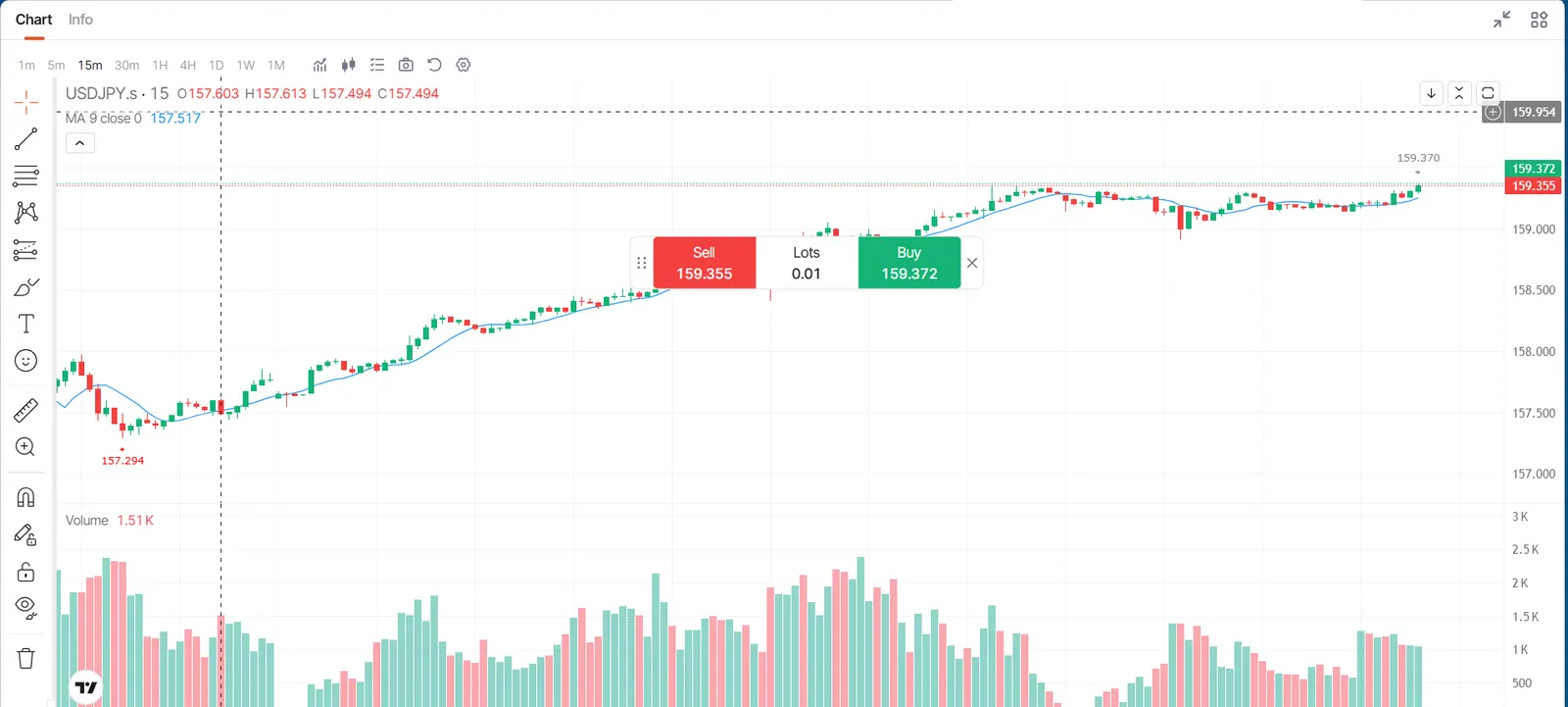Select the text annotation tool
1568x707 pixels.
click(26, 324)
